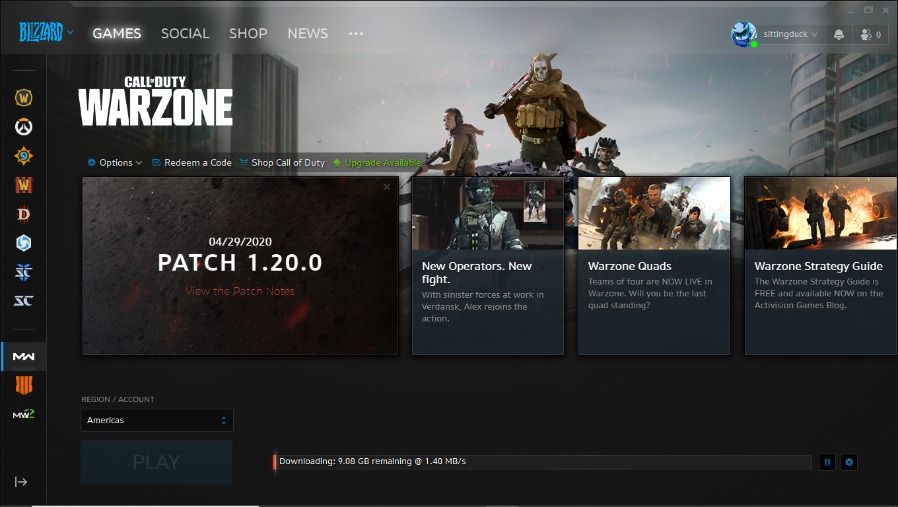Open World of Warcraft from the sidebar

pos(23,98)
